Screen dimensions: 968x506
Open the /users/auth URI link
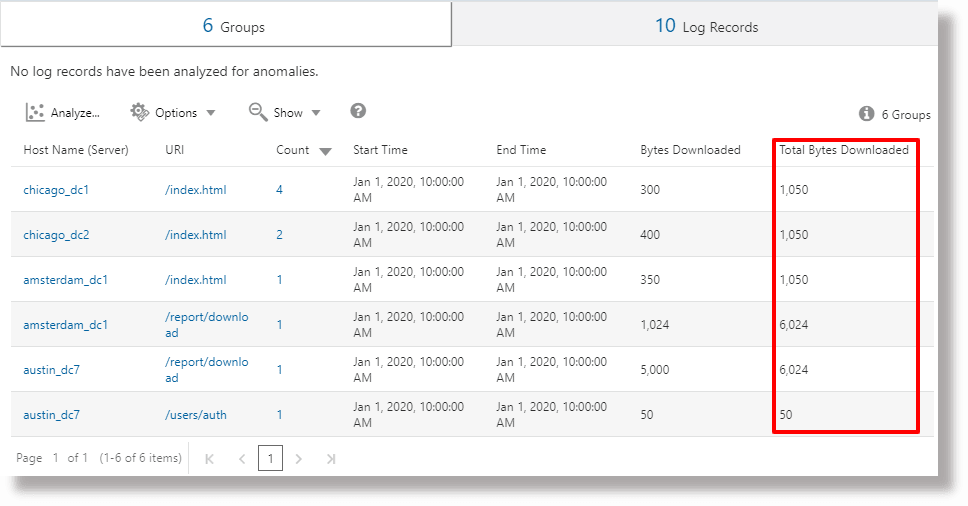click(196, 415)
